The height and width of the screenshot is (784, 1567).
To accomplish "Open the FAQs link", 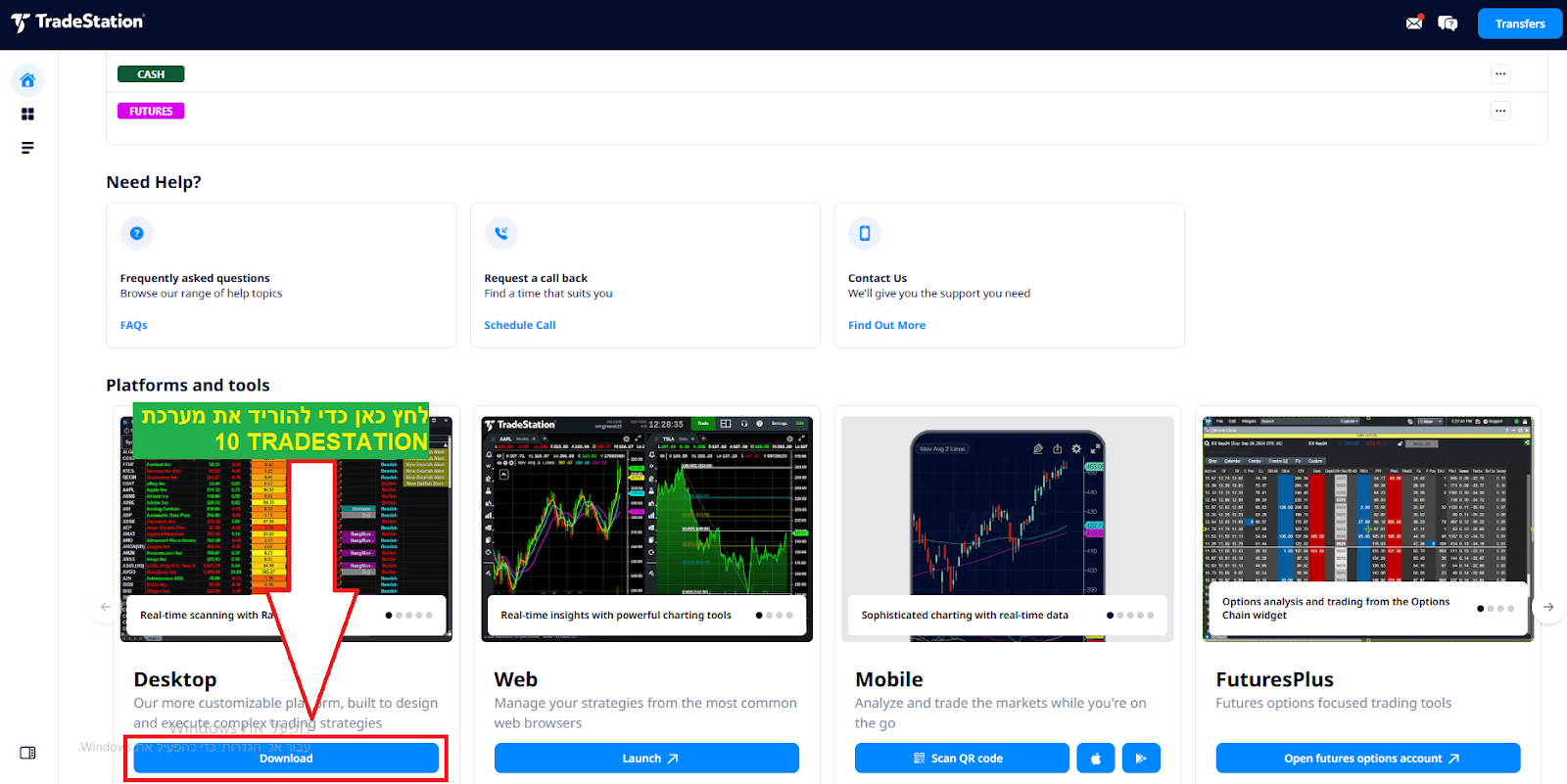I will click(x=134, y=325).
